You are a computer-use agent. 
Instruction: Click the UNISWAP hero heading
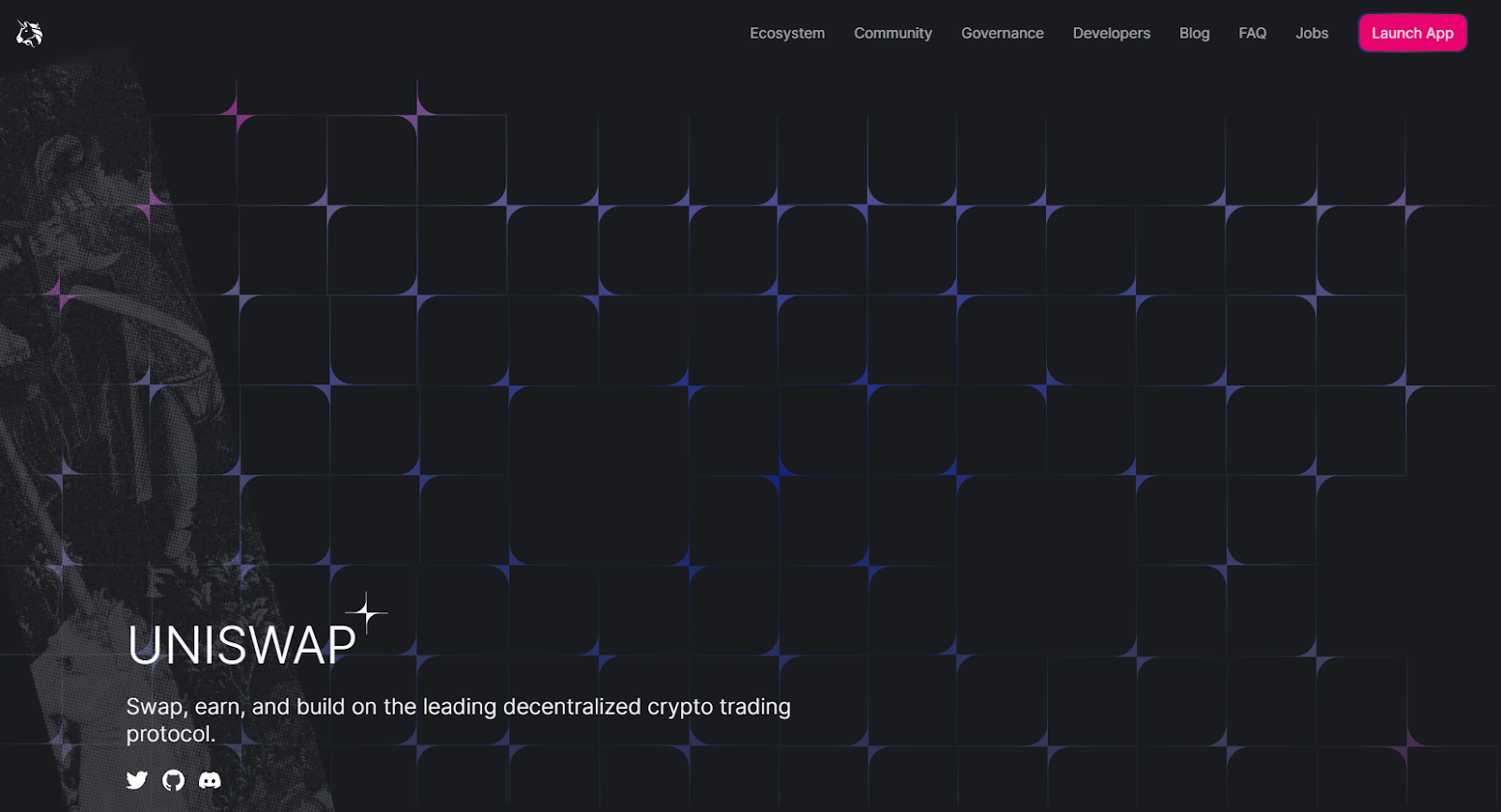coord(242,645)
